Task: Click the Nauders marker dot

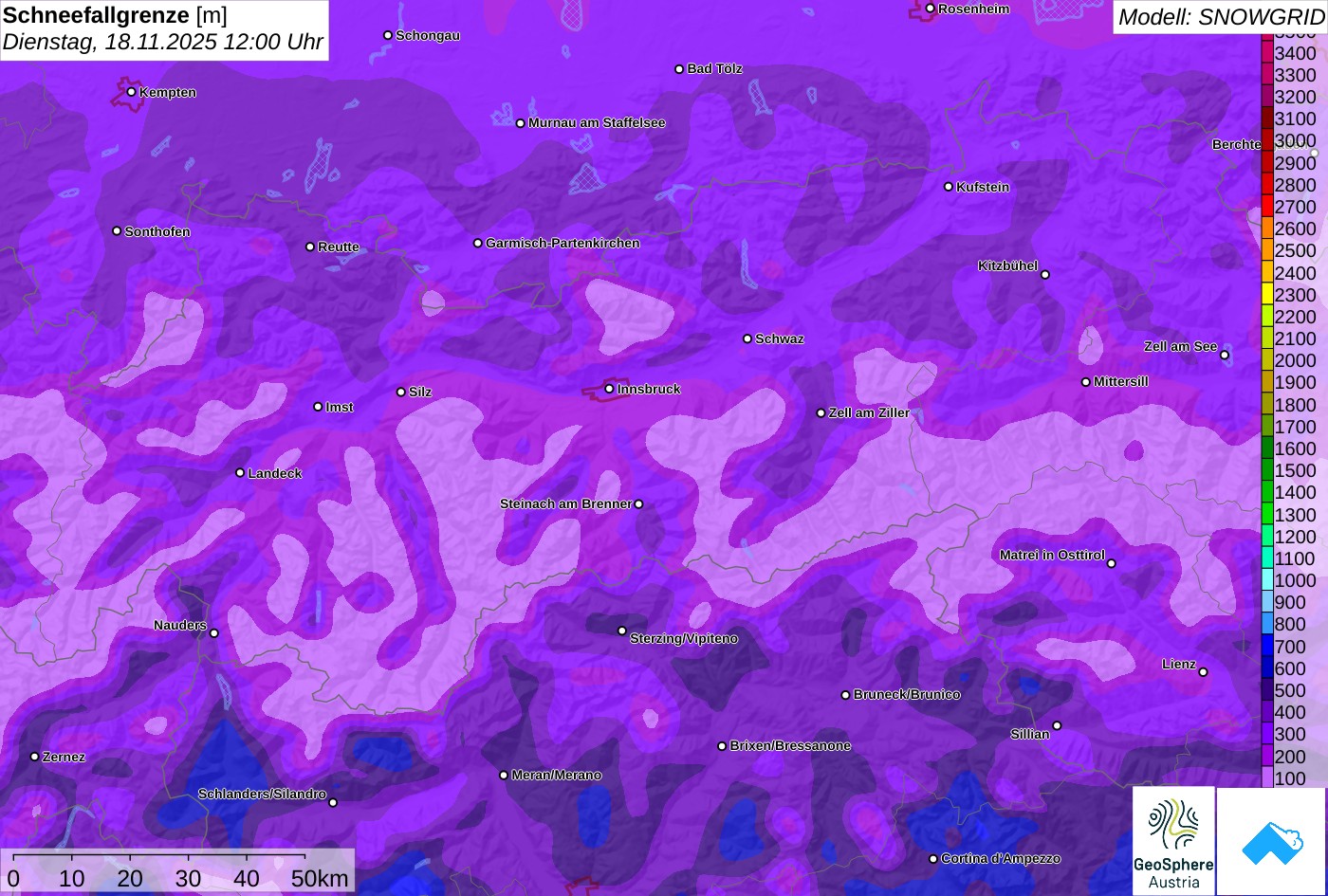Action: coord(213,633)
